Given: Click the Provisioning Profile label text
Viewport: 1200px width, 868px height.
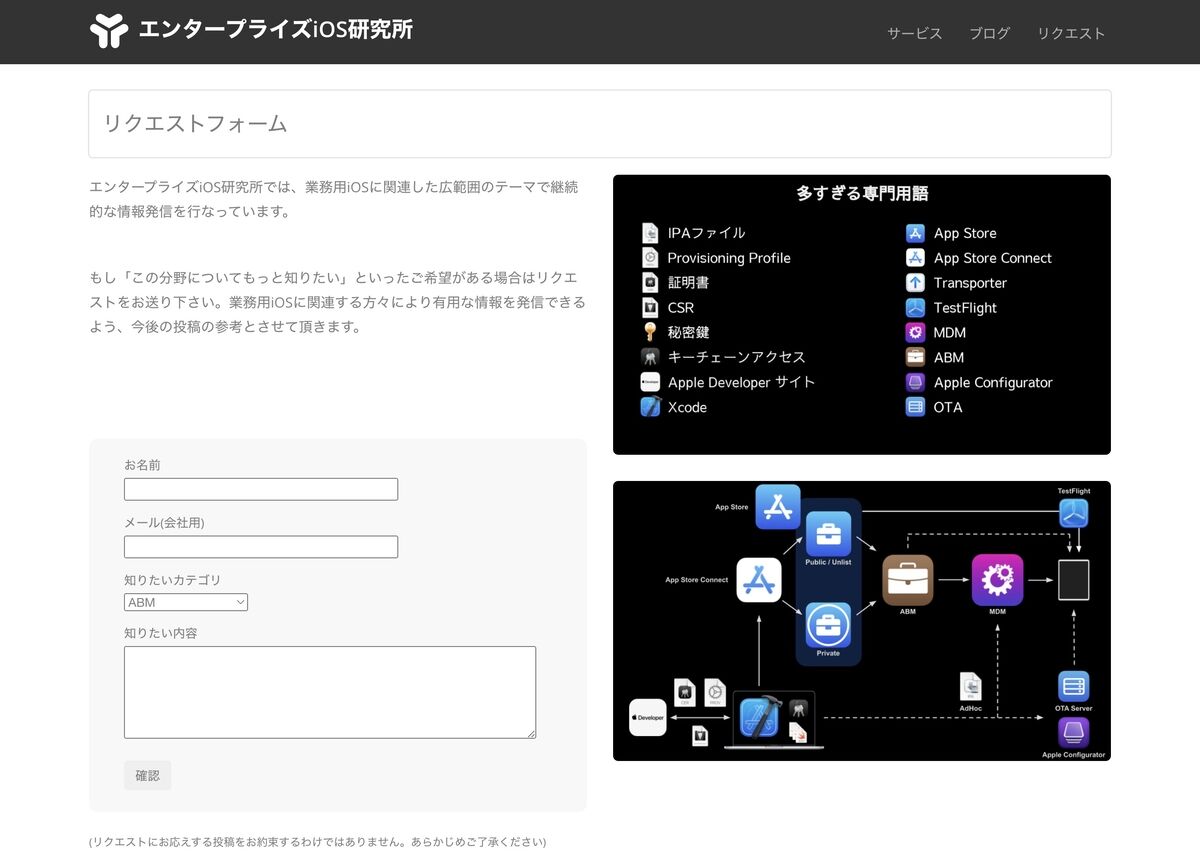Looking at the screenshot, I should [x=729, y=258].
